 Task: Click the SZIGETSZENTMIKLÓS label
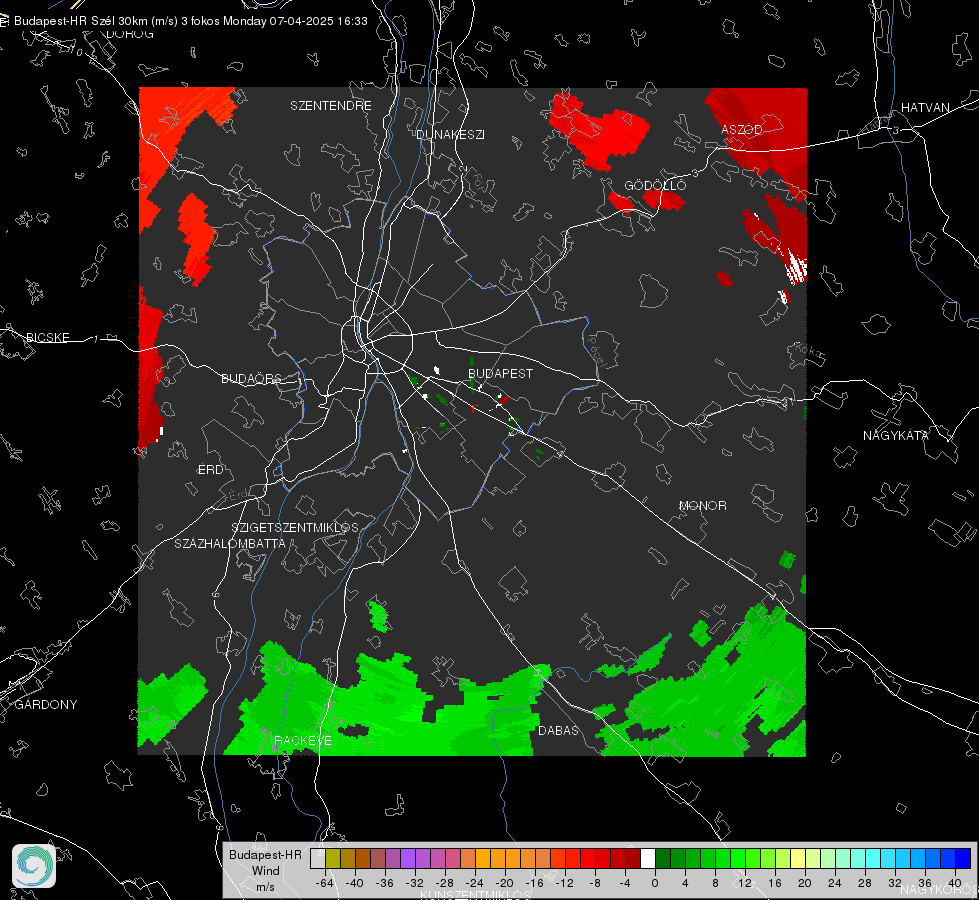tap(295, 528)
